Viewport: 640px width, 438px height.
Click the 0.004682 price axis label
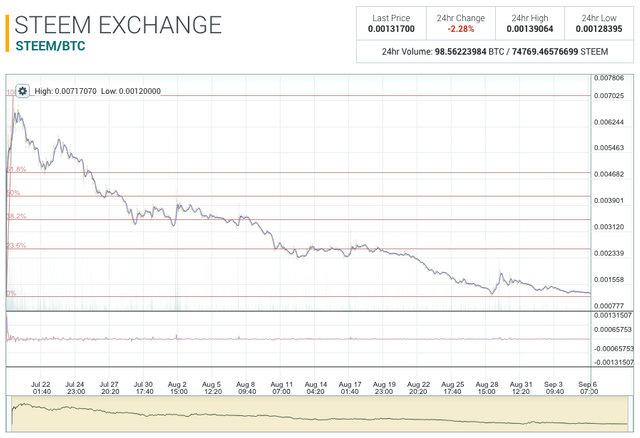click(609, 174)
